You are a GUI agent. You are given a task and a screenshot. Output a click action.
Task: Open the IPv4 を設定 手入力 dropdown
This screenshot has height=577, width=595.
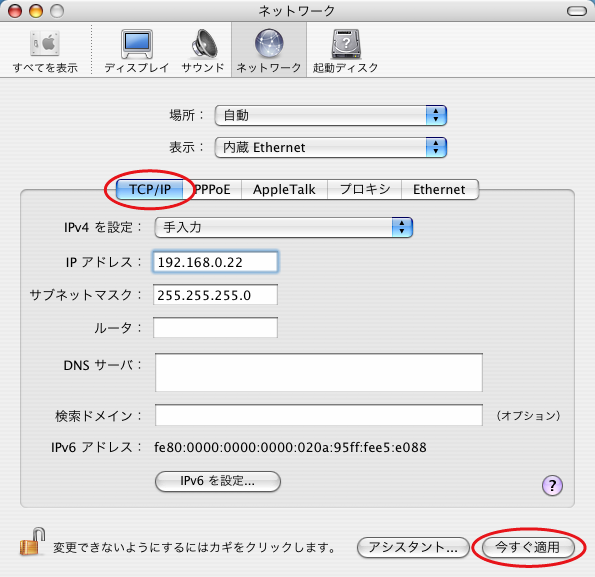(x=283, y=228)
